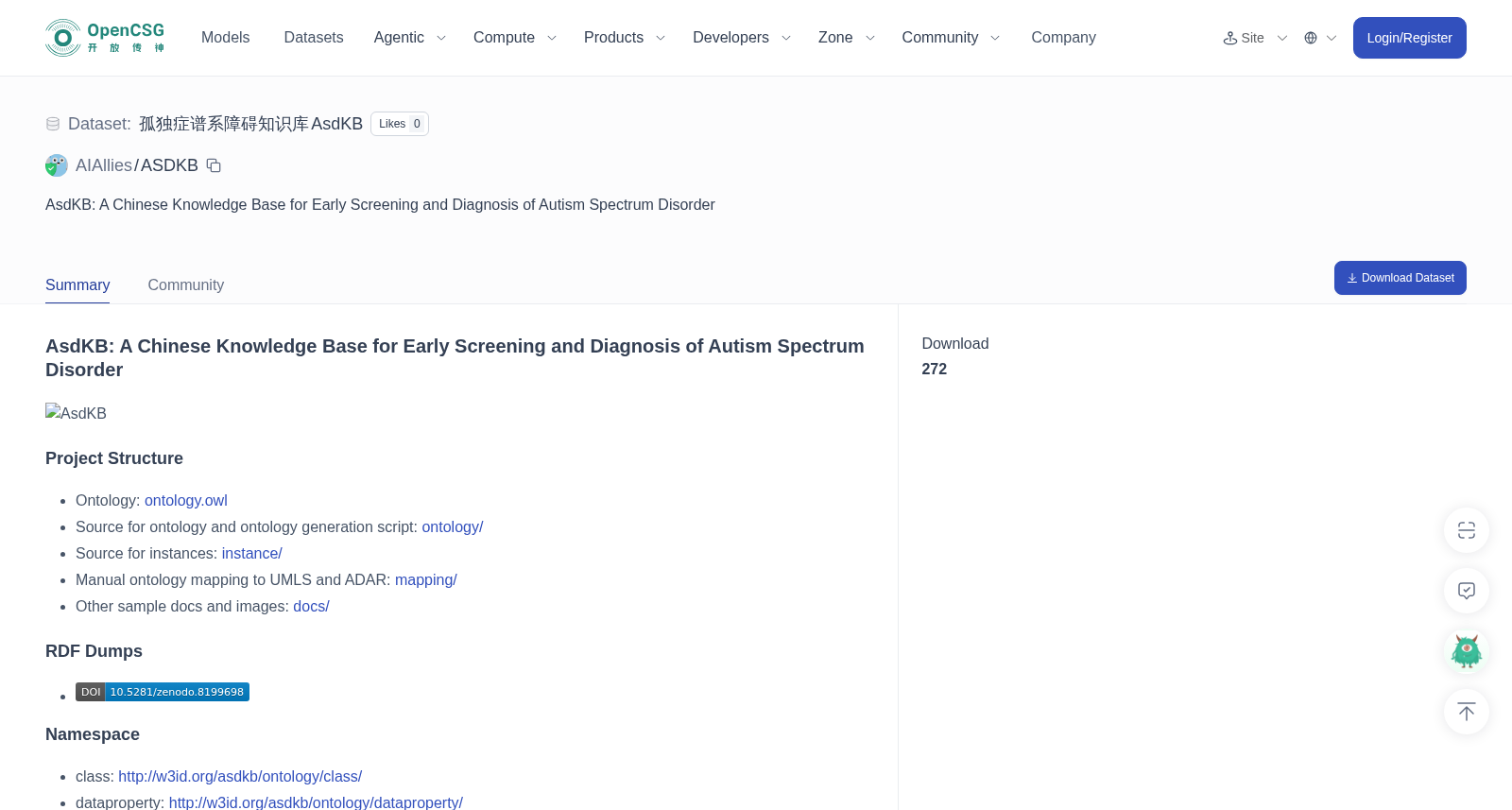1512x810 pixels.
Task: Go to Models page
Action: (226, 38)
